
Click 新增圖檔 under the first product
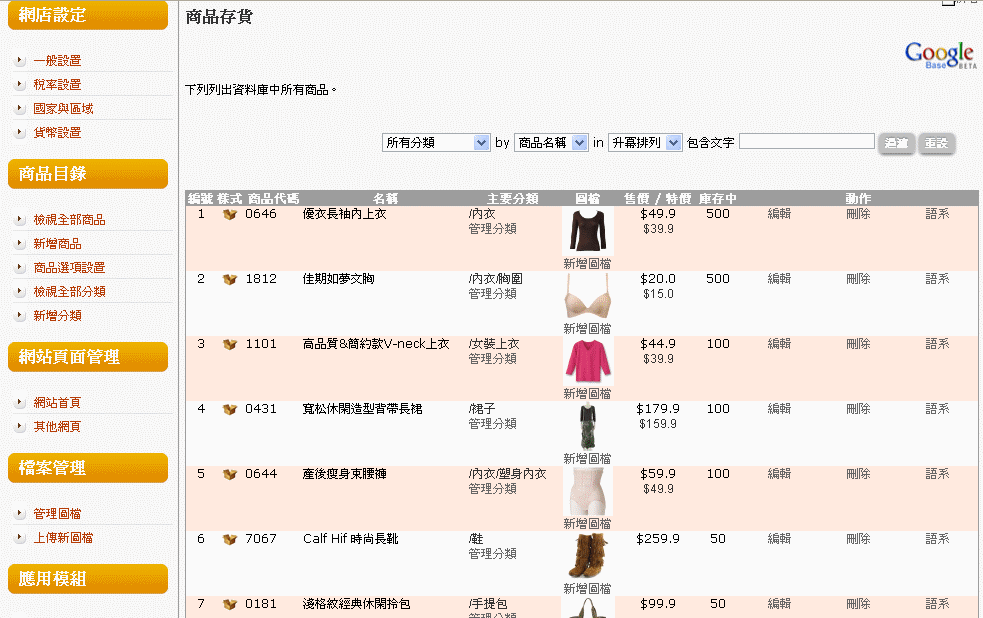click(x=587, y=264)
